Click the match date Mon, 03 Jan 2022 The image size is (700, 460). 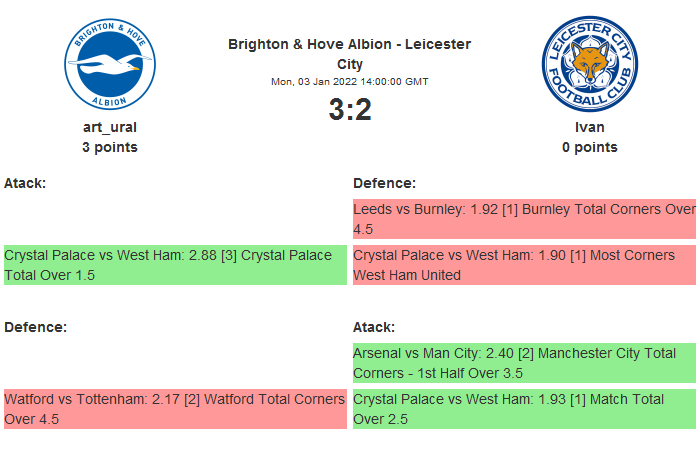[349, 82]
